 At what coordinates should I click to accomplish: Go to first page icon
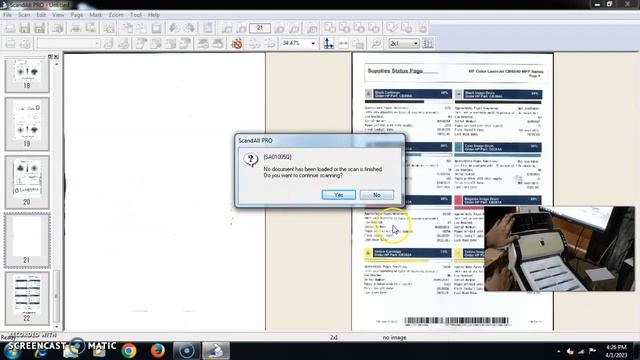click(227, 28)
